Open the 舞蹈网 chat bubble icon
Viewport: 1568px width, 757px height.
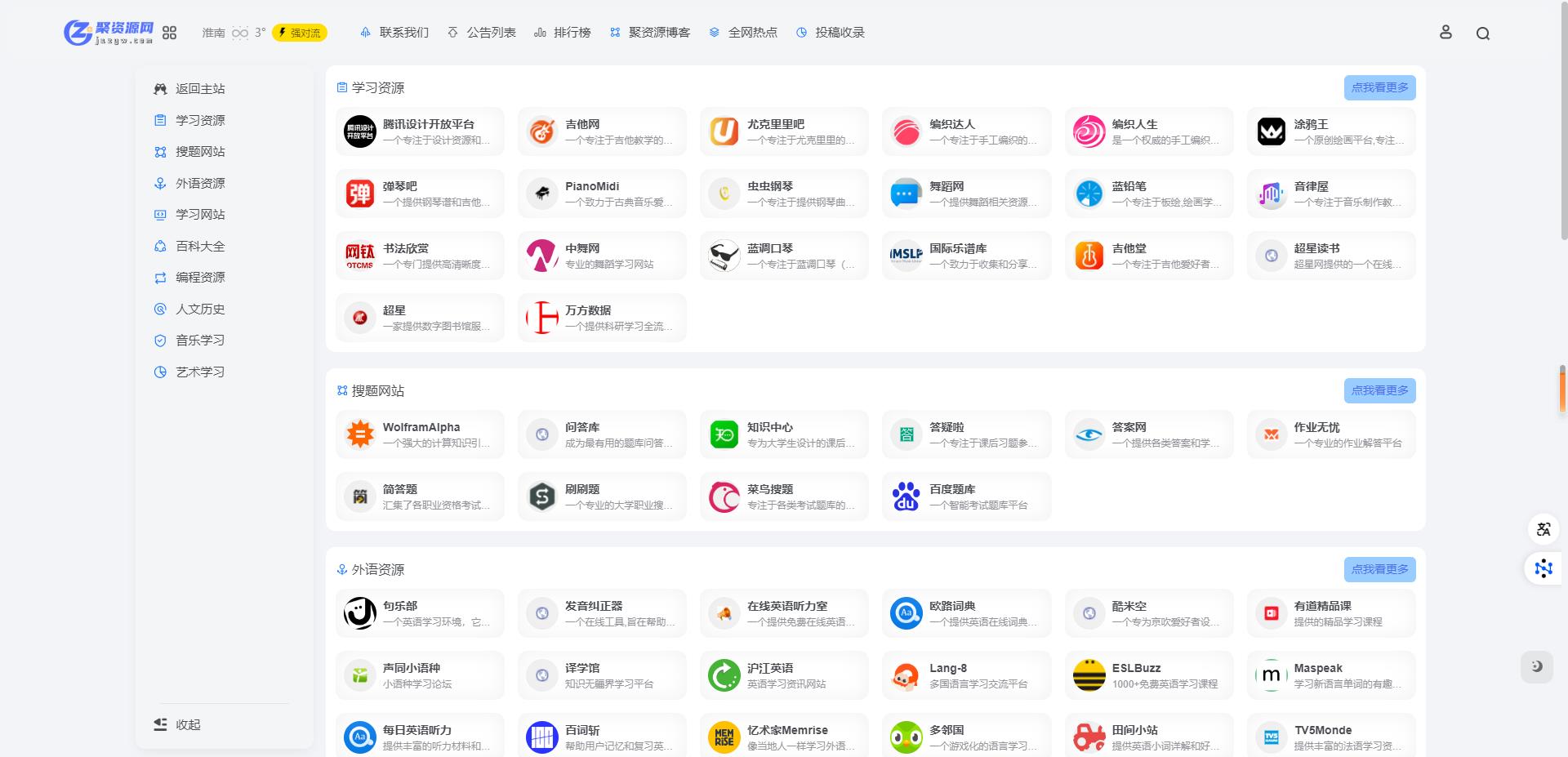pyautogui.click(x=906, y=194)
